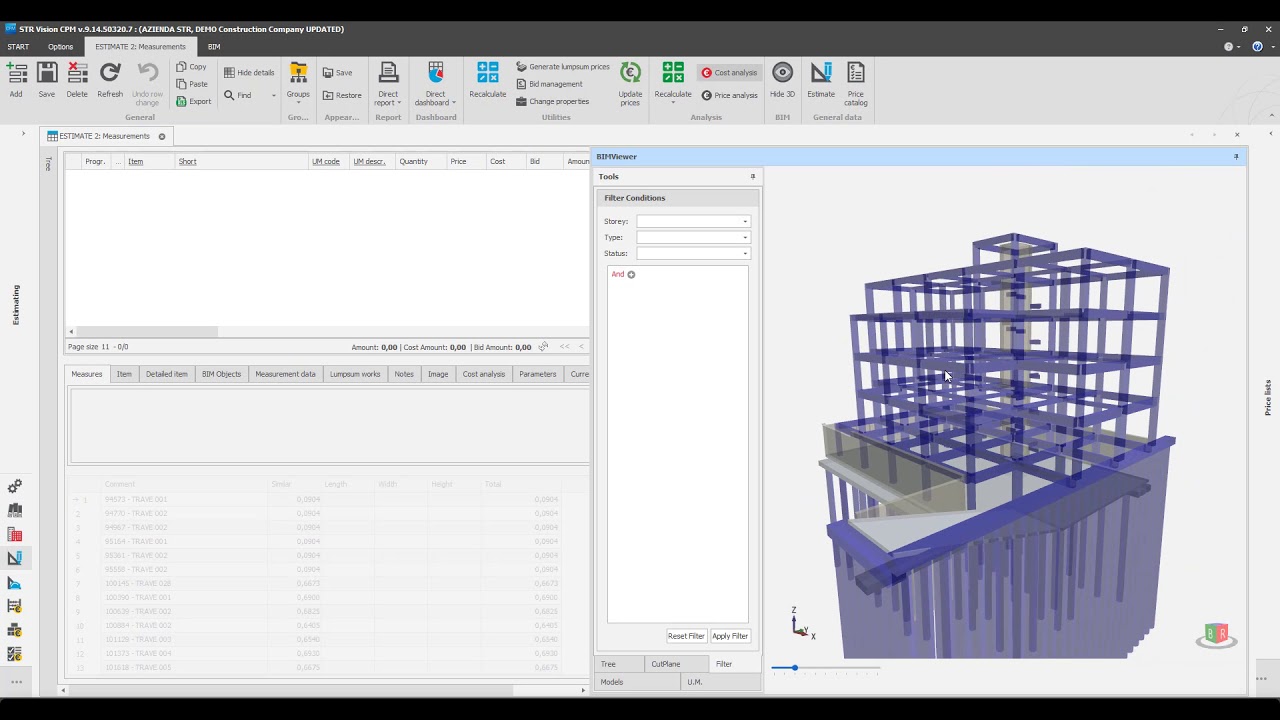Click the red building sidebar icon
This screenshot has width=1280, height=720.
tap(15, 535)
